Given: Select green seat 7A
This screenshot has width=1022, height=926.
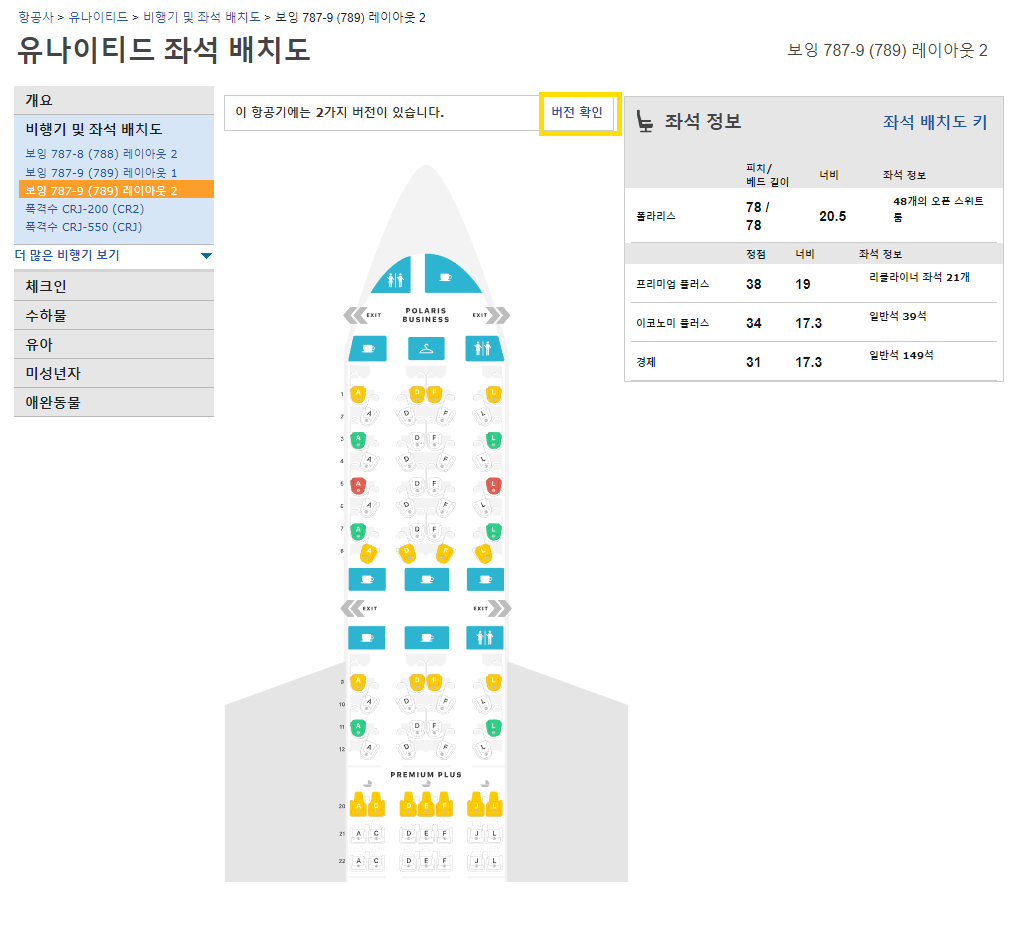Looking at the screenshot, I should (x=358, y=531).
